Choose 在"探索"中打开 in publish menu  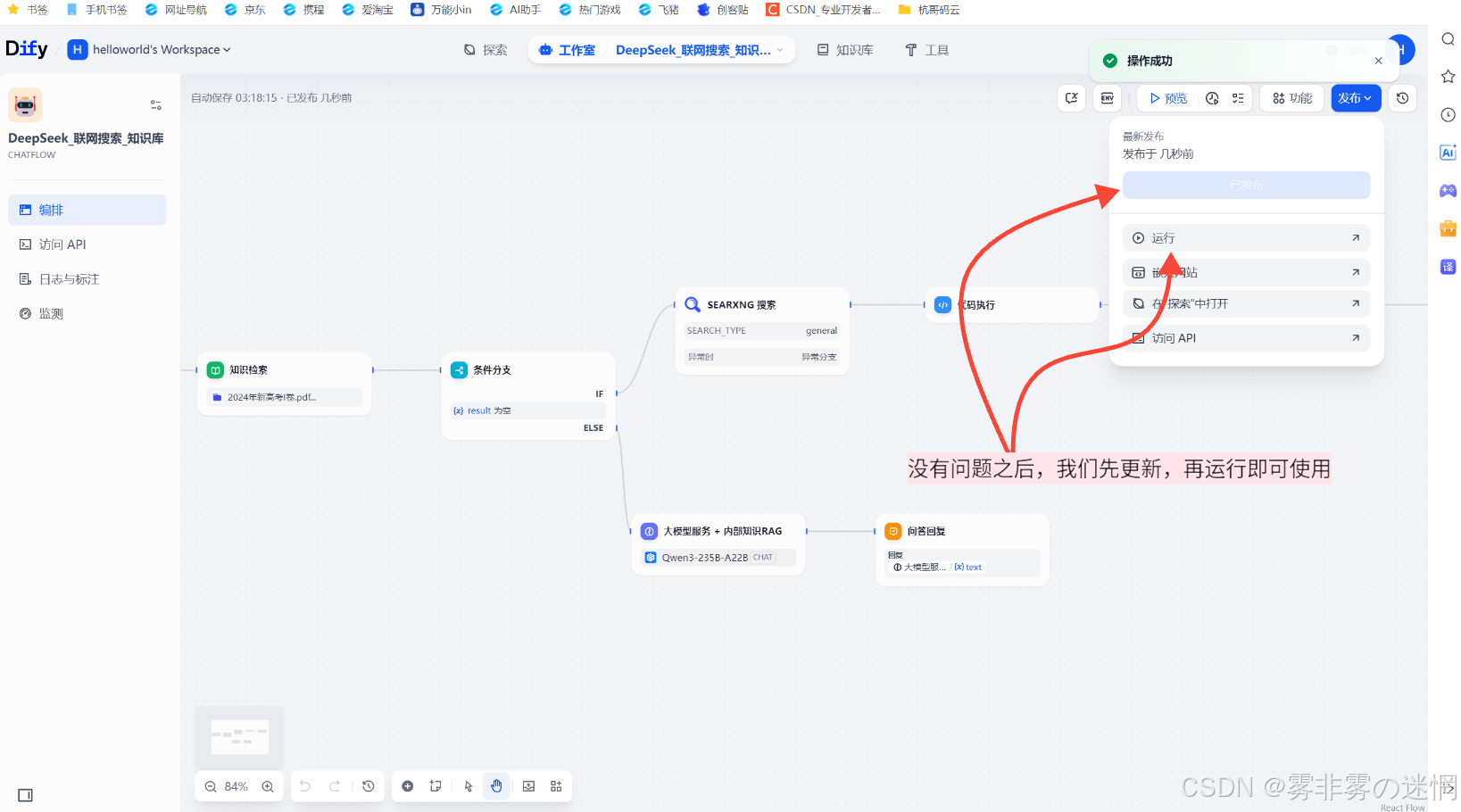(x=1246, y=304)
